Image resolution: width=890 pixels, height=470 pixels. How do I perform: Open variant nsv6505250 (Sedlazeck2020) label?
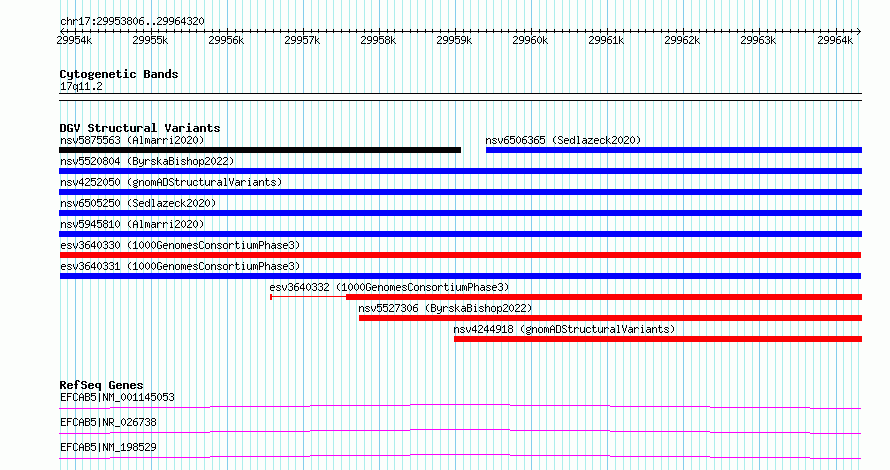pos(138,203)
